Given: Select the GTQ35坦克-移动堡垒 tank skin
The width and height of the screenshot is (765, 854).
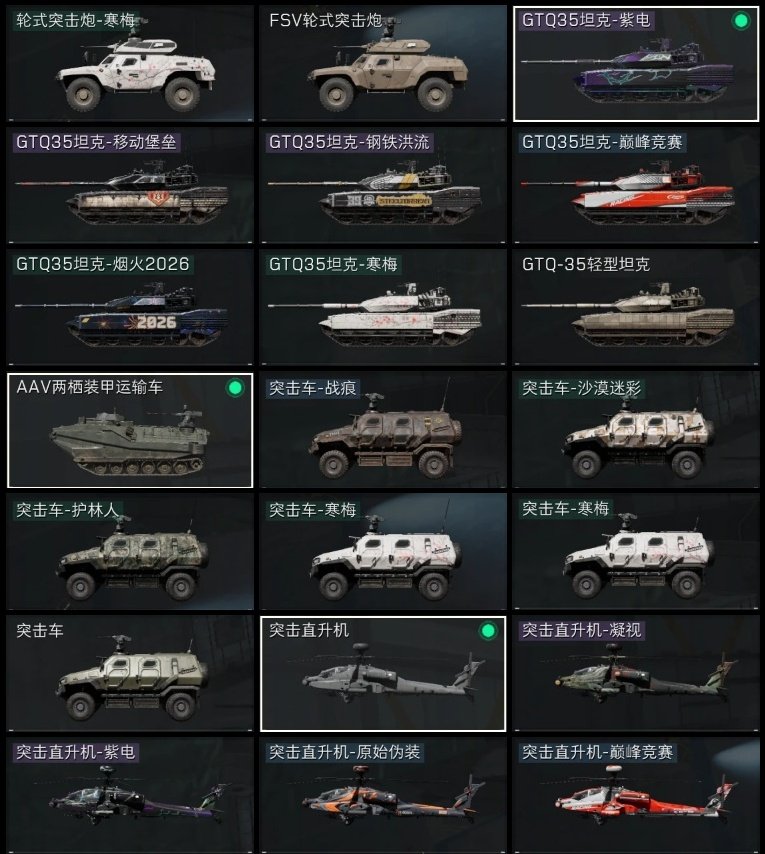Looking at the screenshot, I should tap(130, 185).
